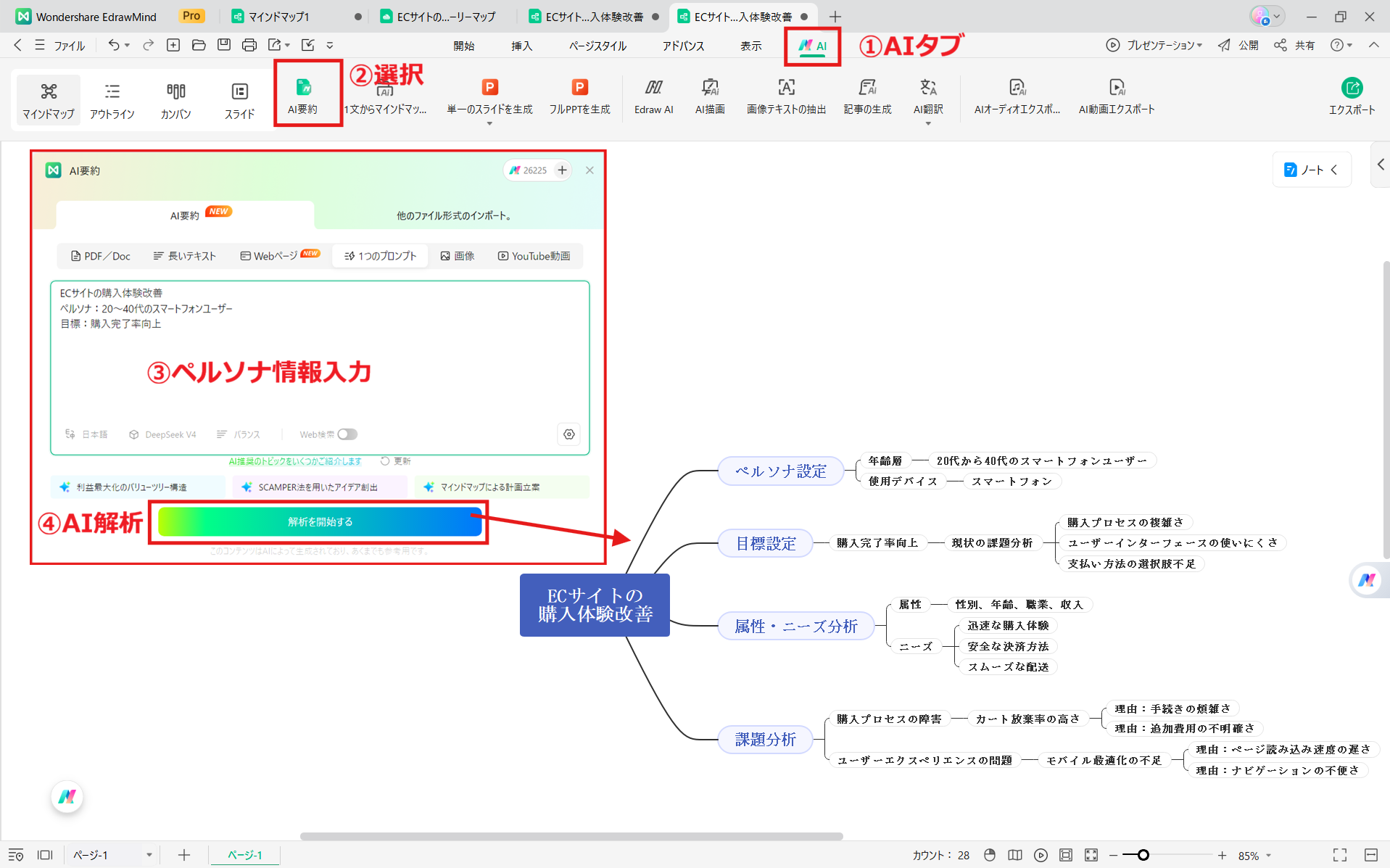Viewport: 1390px width, 868px height.
Task: Click 解析を開始する button
Action: [320, 521]
